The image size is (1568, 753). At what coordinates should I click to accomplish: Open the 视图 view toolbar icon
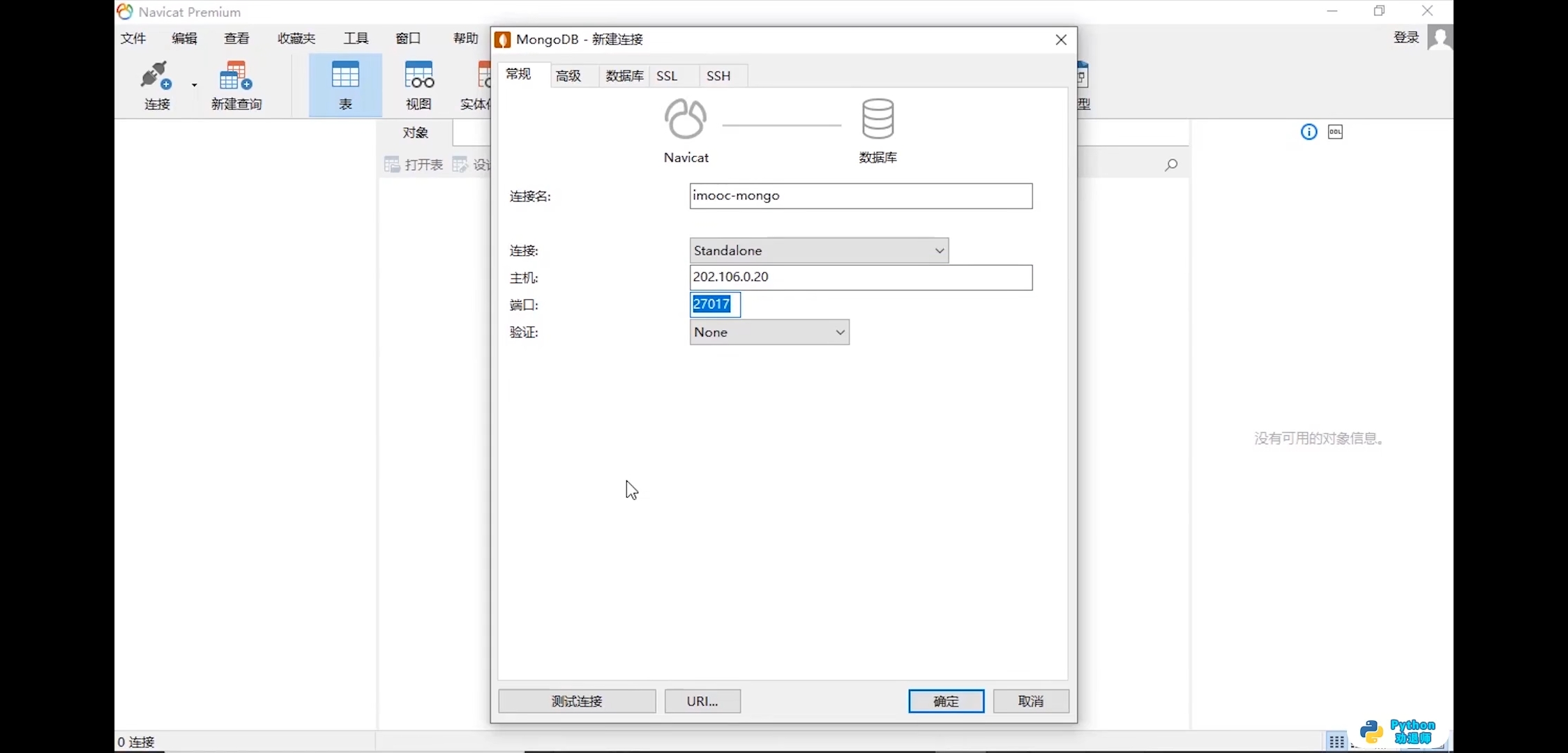[419, 85]
